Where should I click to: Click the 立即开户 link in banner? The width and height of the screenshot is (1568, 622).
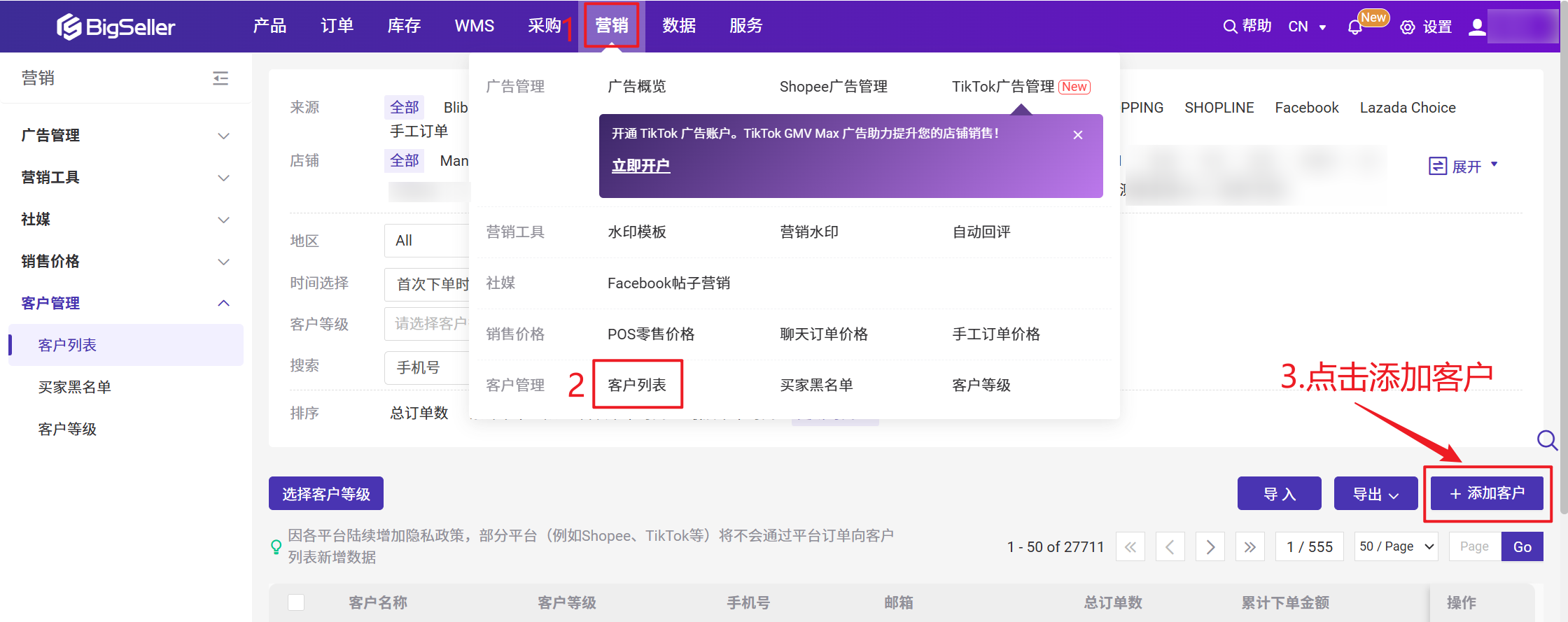(x=640, y=166)
